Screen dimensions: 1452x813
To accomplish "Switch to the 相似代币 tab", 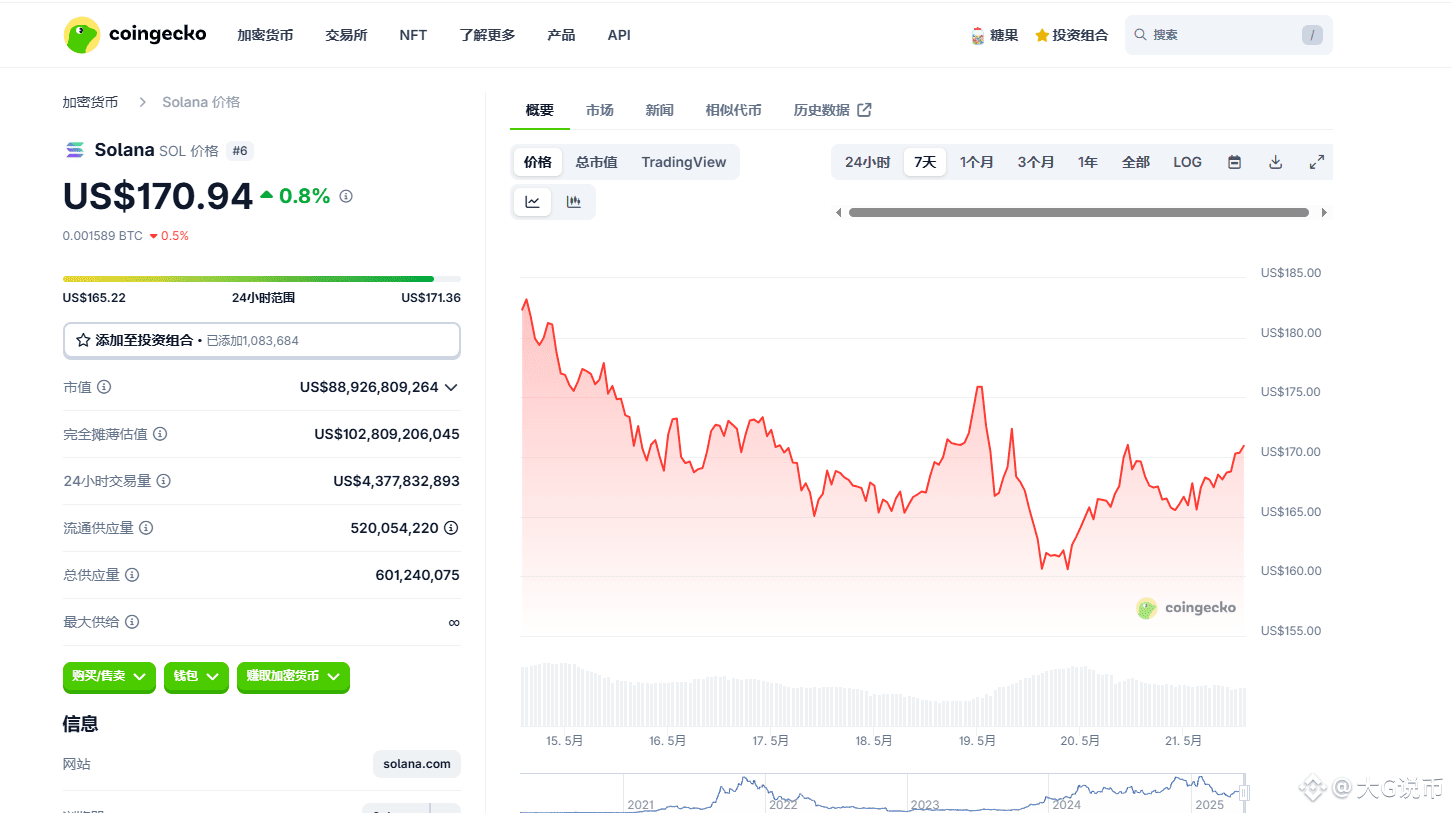I will click(733, 110).
